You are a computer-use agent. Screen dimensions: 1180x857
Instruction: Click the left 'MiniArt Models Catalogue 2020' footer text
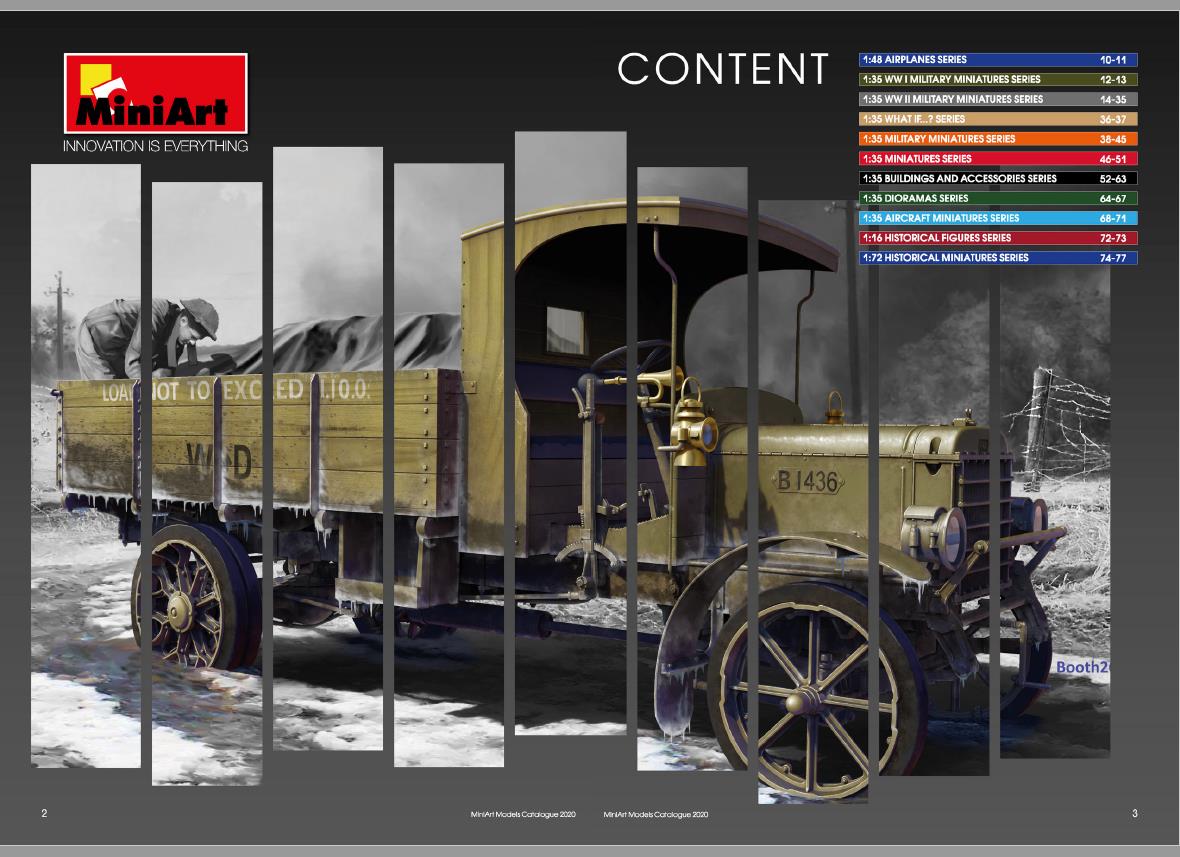[x=523, y=815]
